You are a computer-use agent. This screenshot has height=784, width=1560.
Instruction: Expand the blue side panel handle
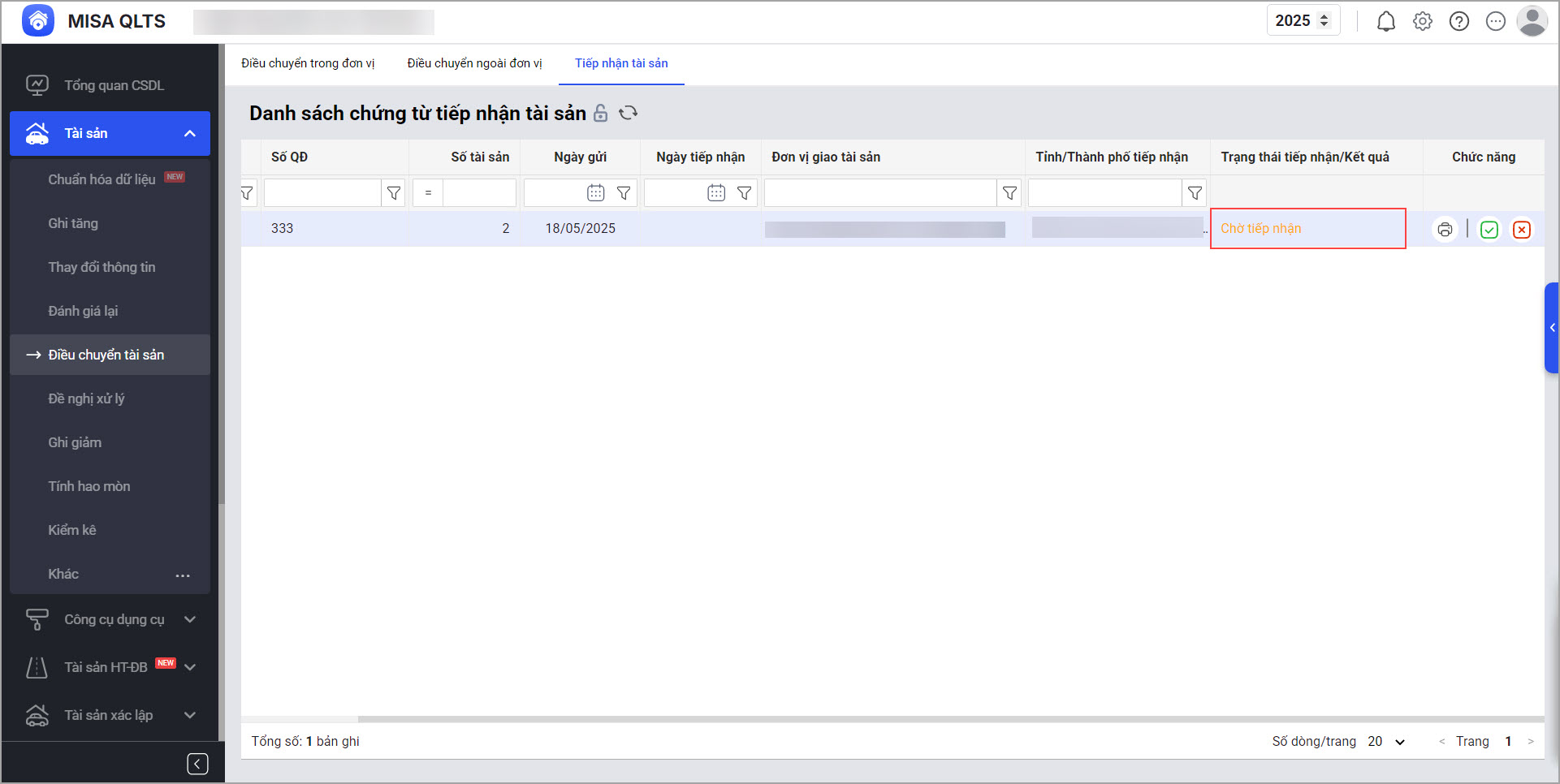[1552, 328]
